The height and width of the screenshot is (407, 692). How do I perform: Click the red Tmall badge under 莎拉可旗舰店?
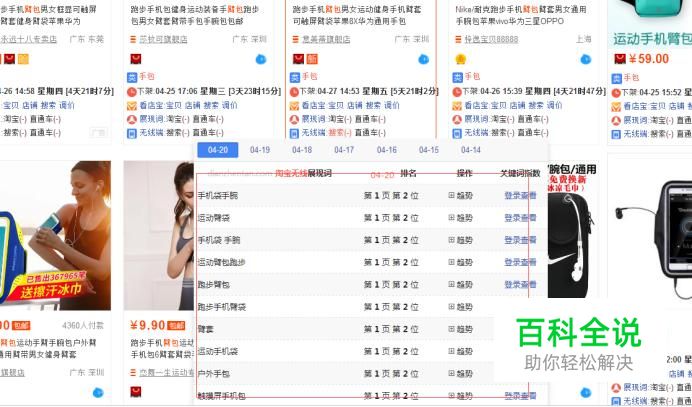[135, 59]
